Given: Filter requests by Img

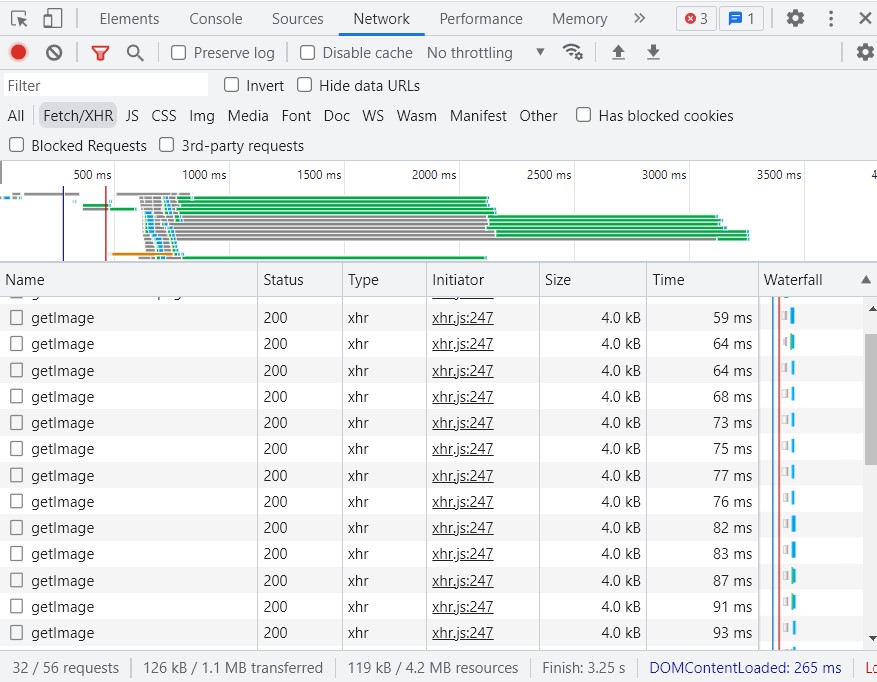Looking at the screenshot, I should coord(201,116).
